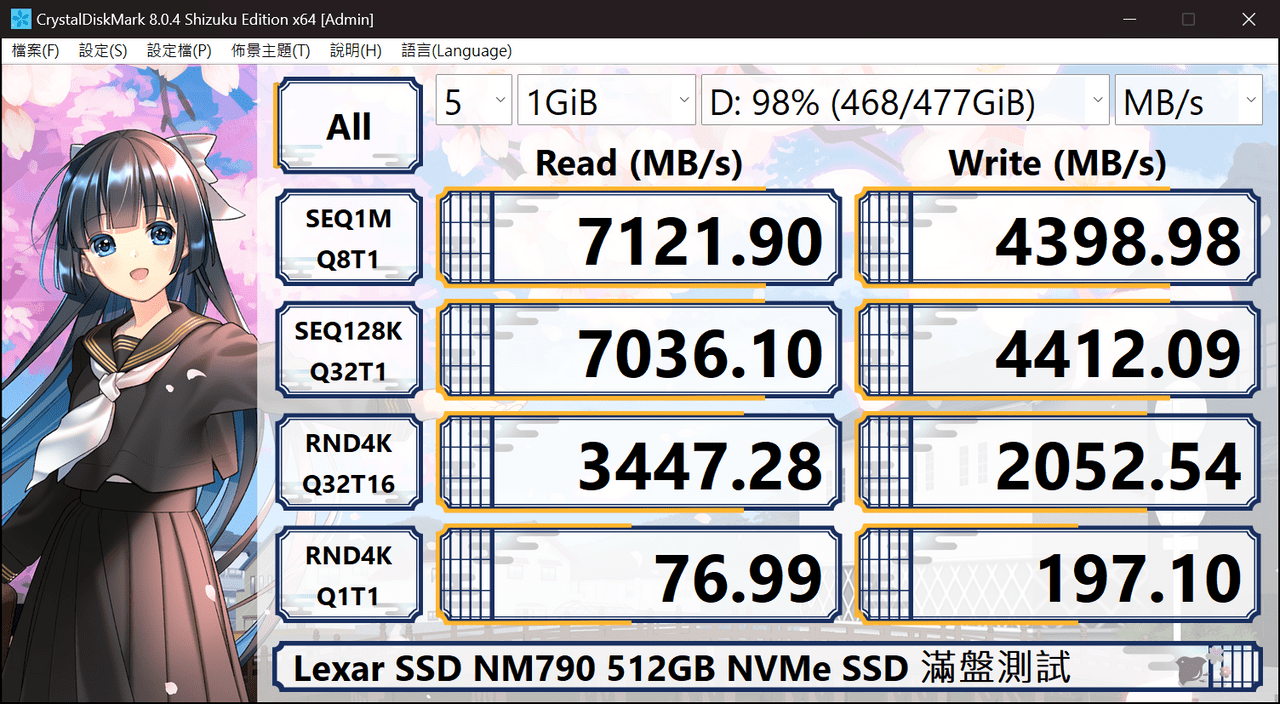Open the 設定(S) menu

[103, 51]
